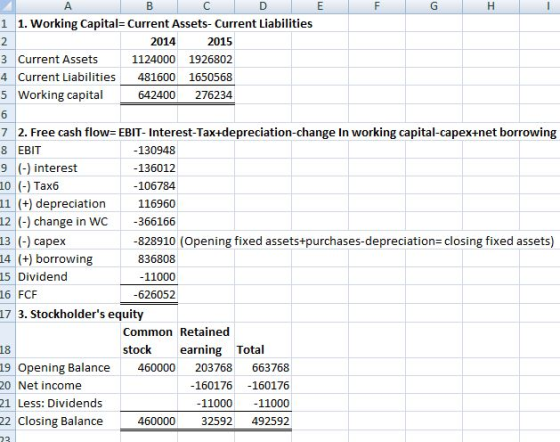Select tax value -106784
560x442 pixels.
tap(149, 186)
